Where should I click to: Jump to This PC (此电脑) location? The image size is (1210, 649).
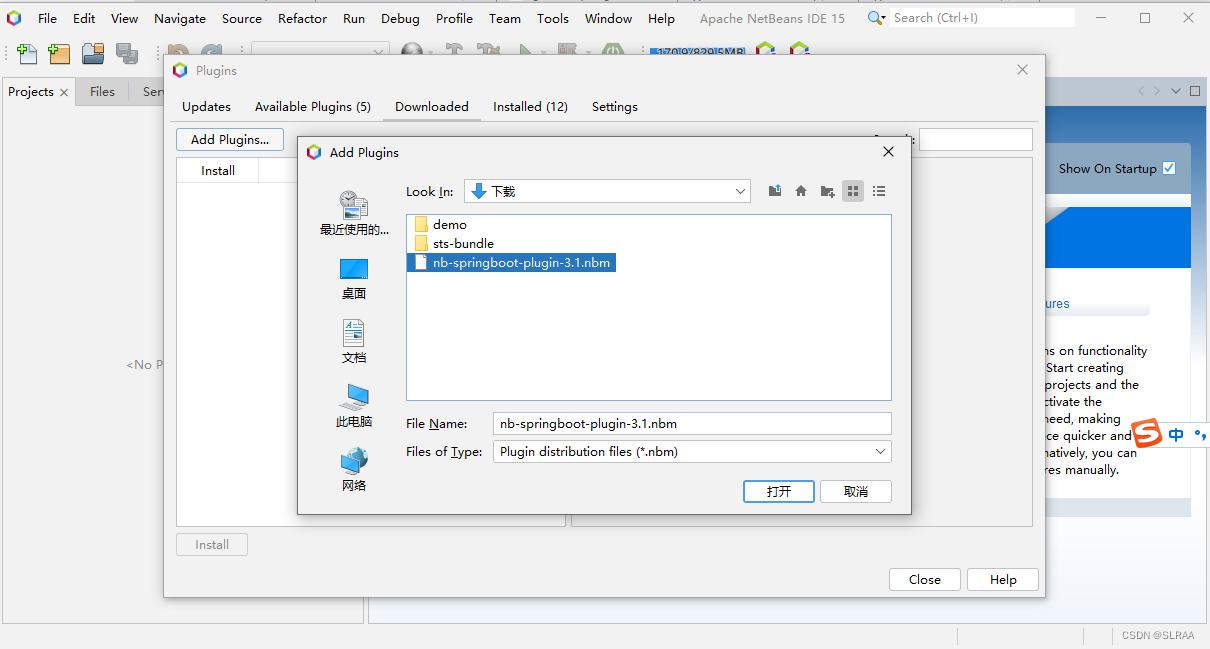click(354, 406)
